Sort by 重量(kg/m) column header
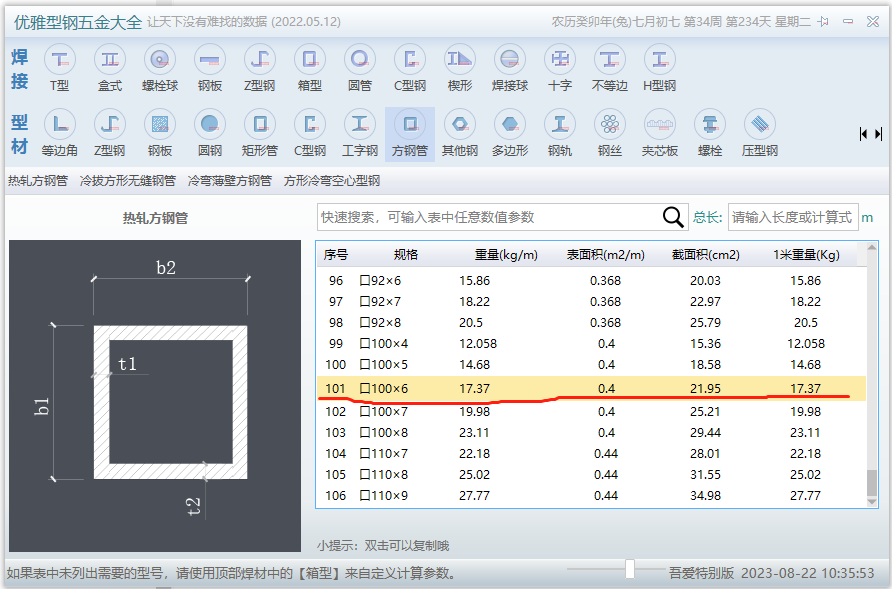Screen dimensions: 892x589 tap(506, 255)
